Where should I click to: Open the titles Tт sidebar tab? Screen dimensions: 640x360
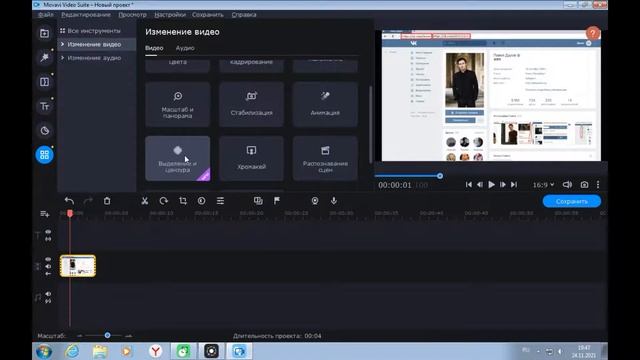(44, 107)
